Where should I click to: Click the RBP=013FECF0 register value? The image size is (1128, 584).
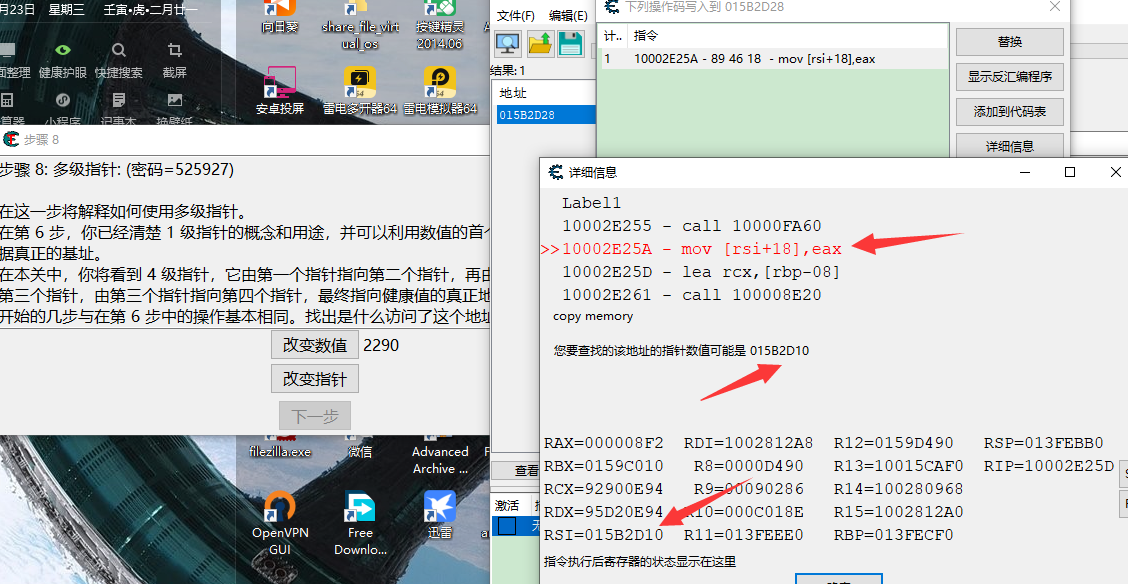[893, 535]
